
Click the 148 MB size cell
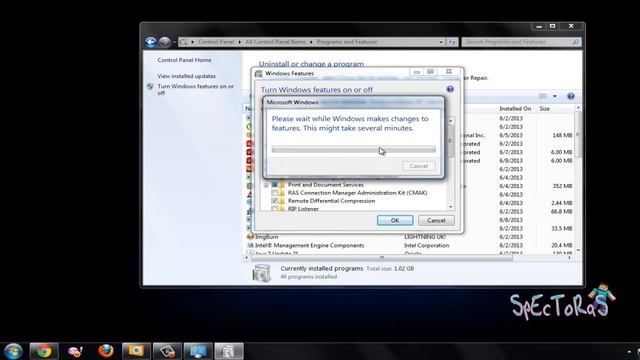pyautogui.click(x=562, y=135)
